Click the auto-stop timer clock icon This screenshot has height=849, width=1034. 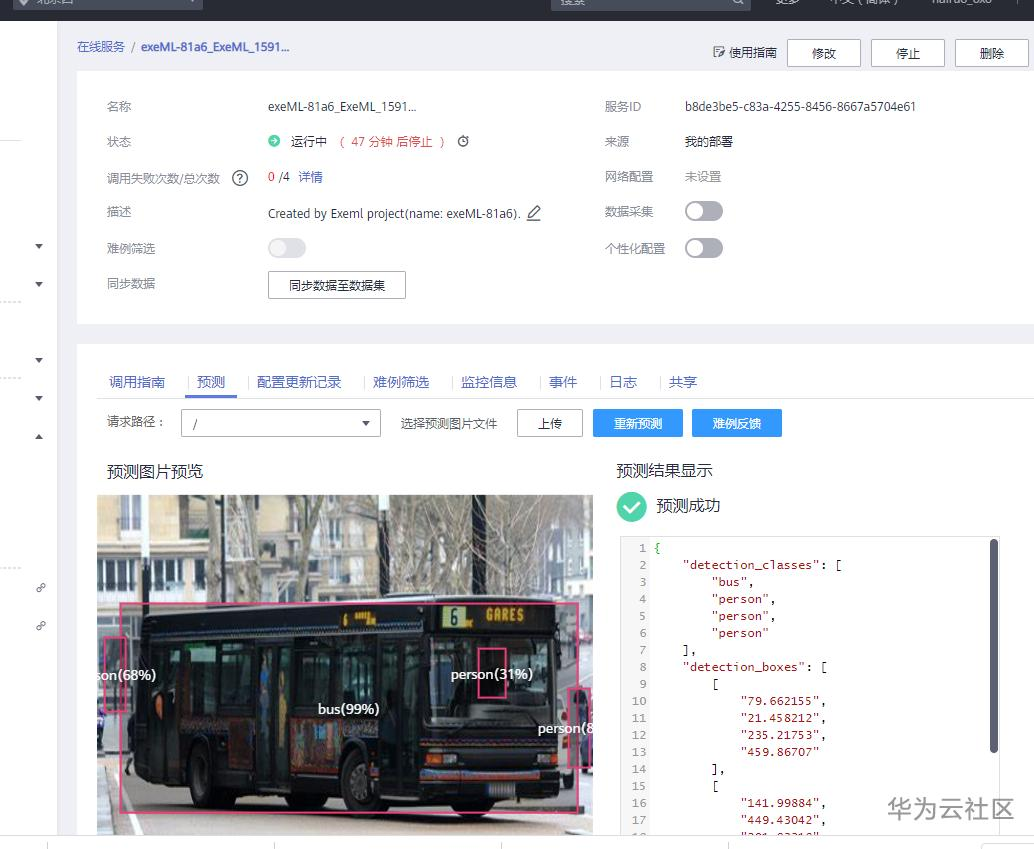(x=464, y=141)
